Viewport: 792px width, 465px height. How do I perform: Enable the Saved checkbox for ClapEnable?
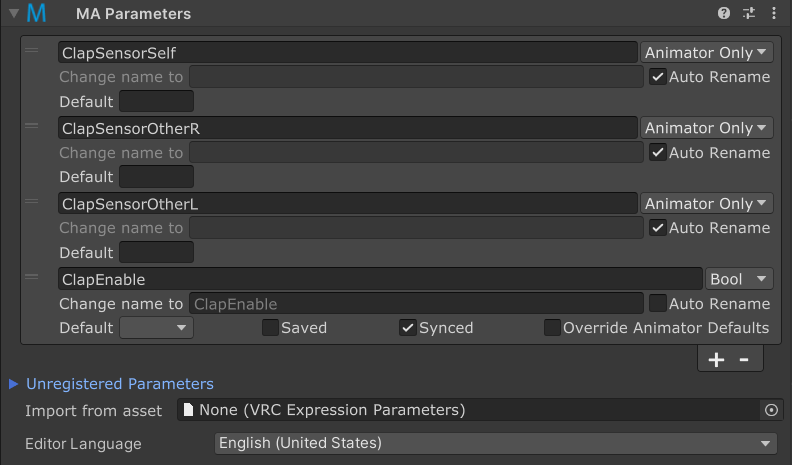[x=270, y=328]
